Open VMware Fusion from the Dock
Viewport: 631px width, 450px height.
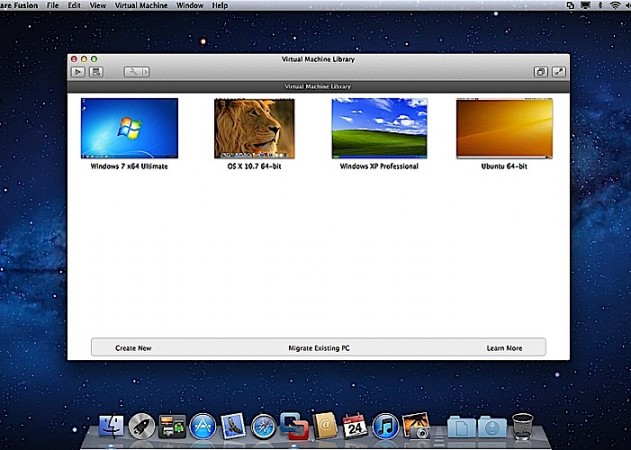(x=294, y=427)
